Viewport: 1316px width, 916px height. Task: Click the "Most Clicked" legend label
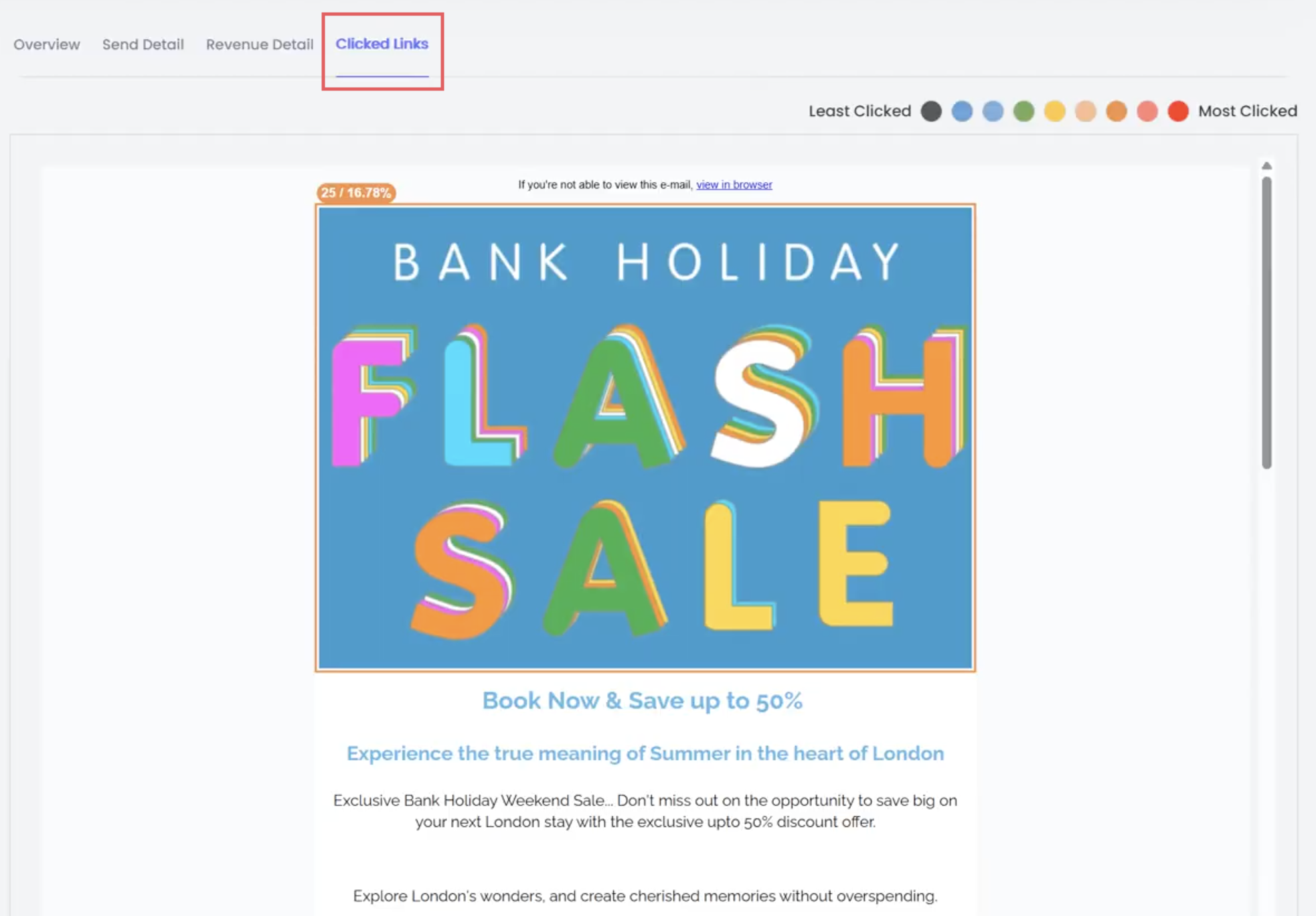coord(1247,111)
